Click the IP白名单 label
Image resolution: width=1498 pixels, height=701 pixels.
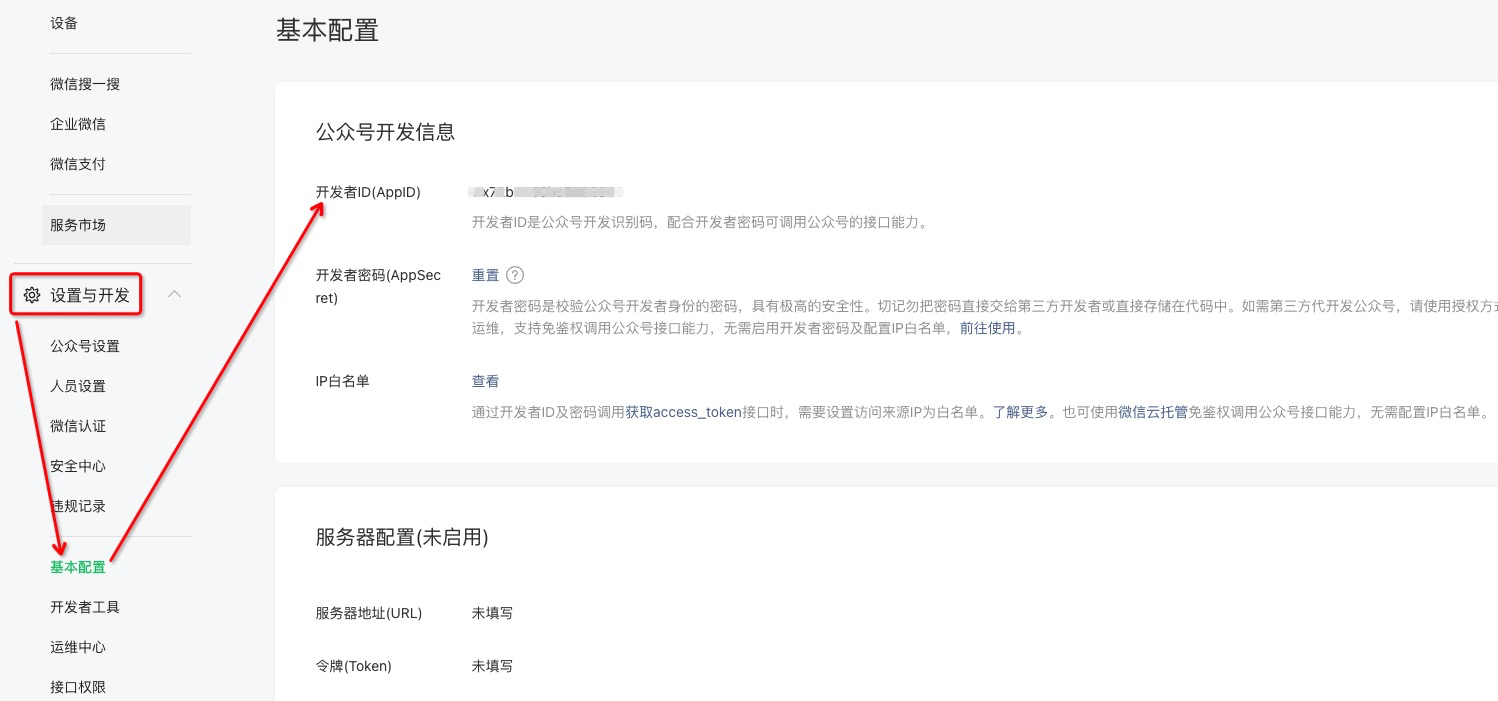[342, 381]
